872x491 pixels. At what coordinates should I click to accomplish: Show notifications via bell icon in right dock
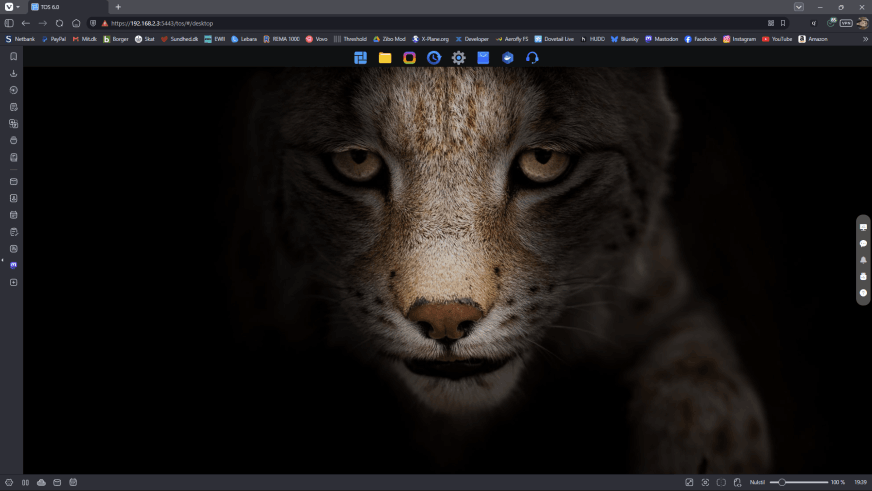pos(863,260)
